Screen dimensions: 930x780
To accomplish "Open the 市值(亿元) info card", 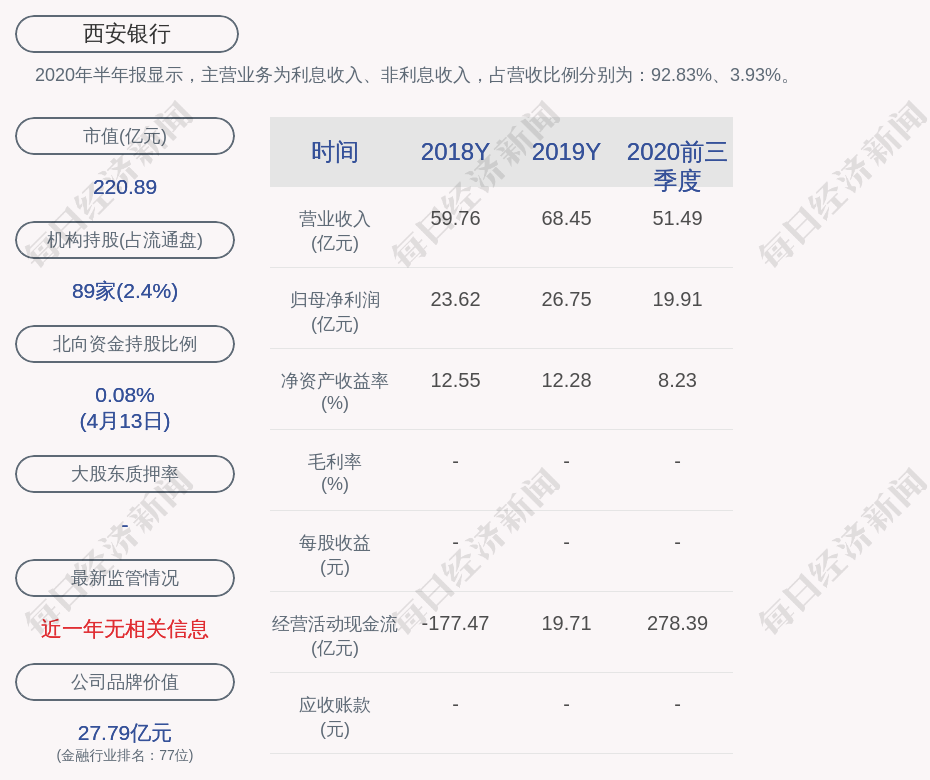I will tap(124, 136).
